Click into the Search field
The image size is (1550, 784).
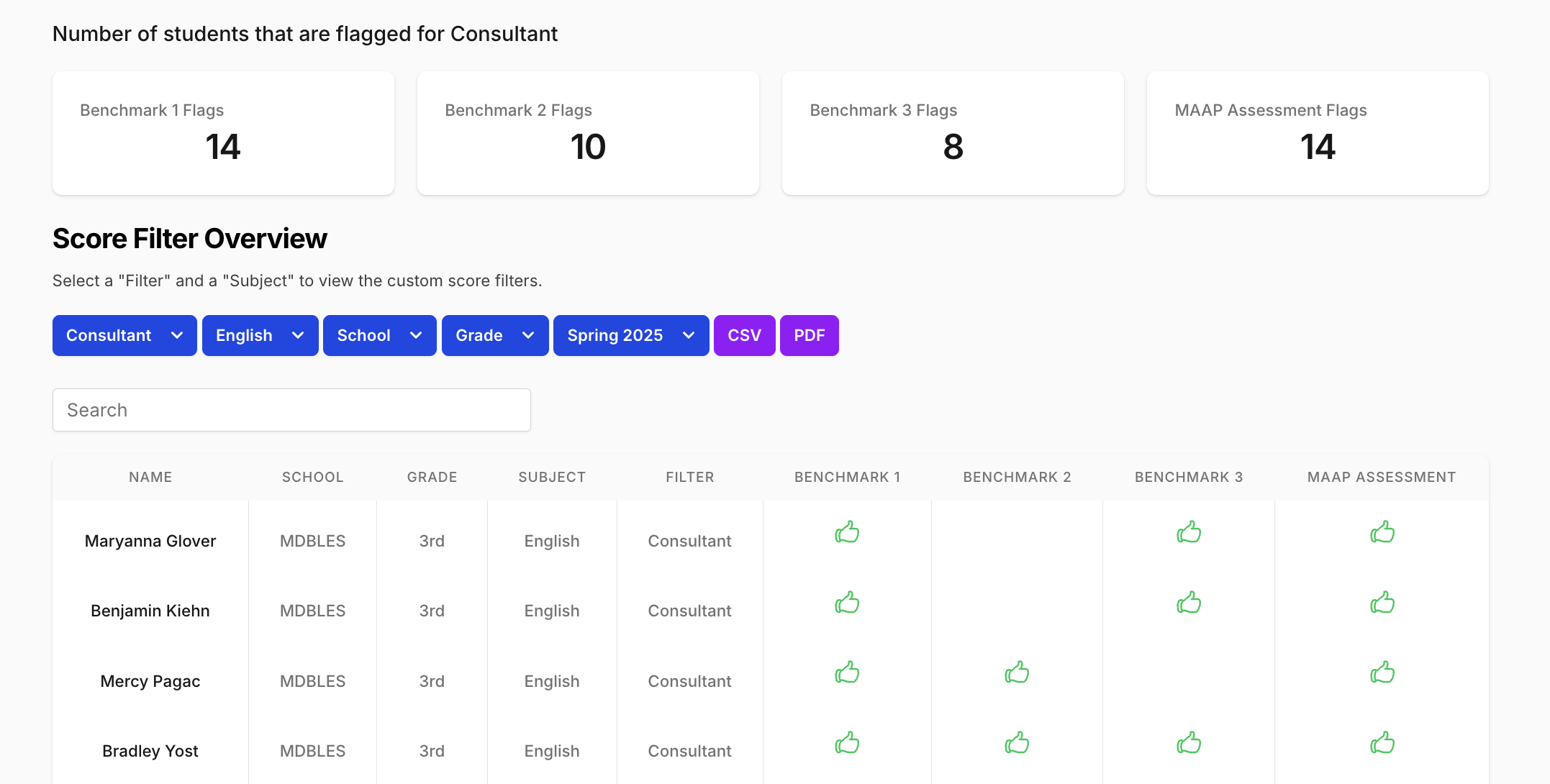pyautogui.click(x=291, y=410)
